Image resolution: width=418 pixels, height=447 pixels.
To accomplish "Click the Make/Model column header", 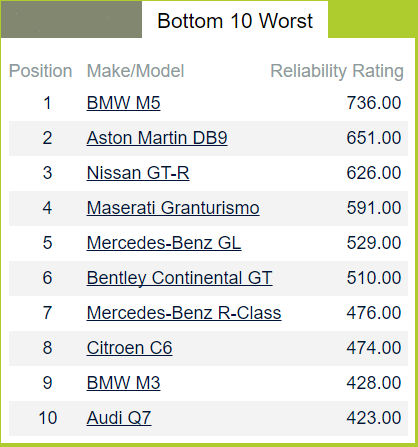I will coord(135,71).
